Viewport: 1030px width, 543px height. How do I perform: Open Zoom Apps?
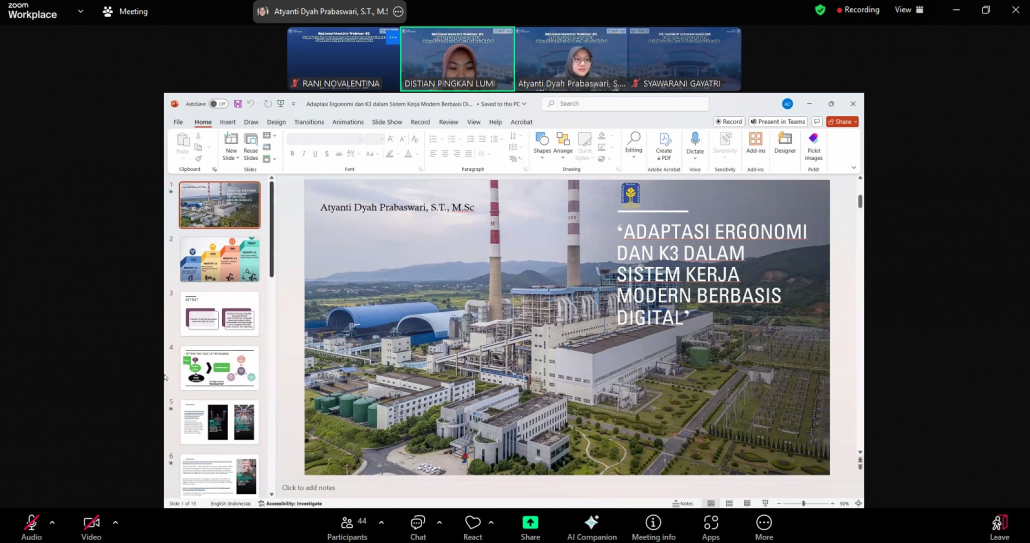coord(711,527)
